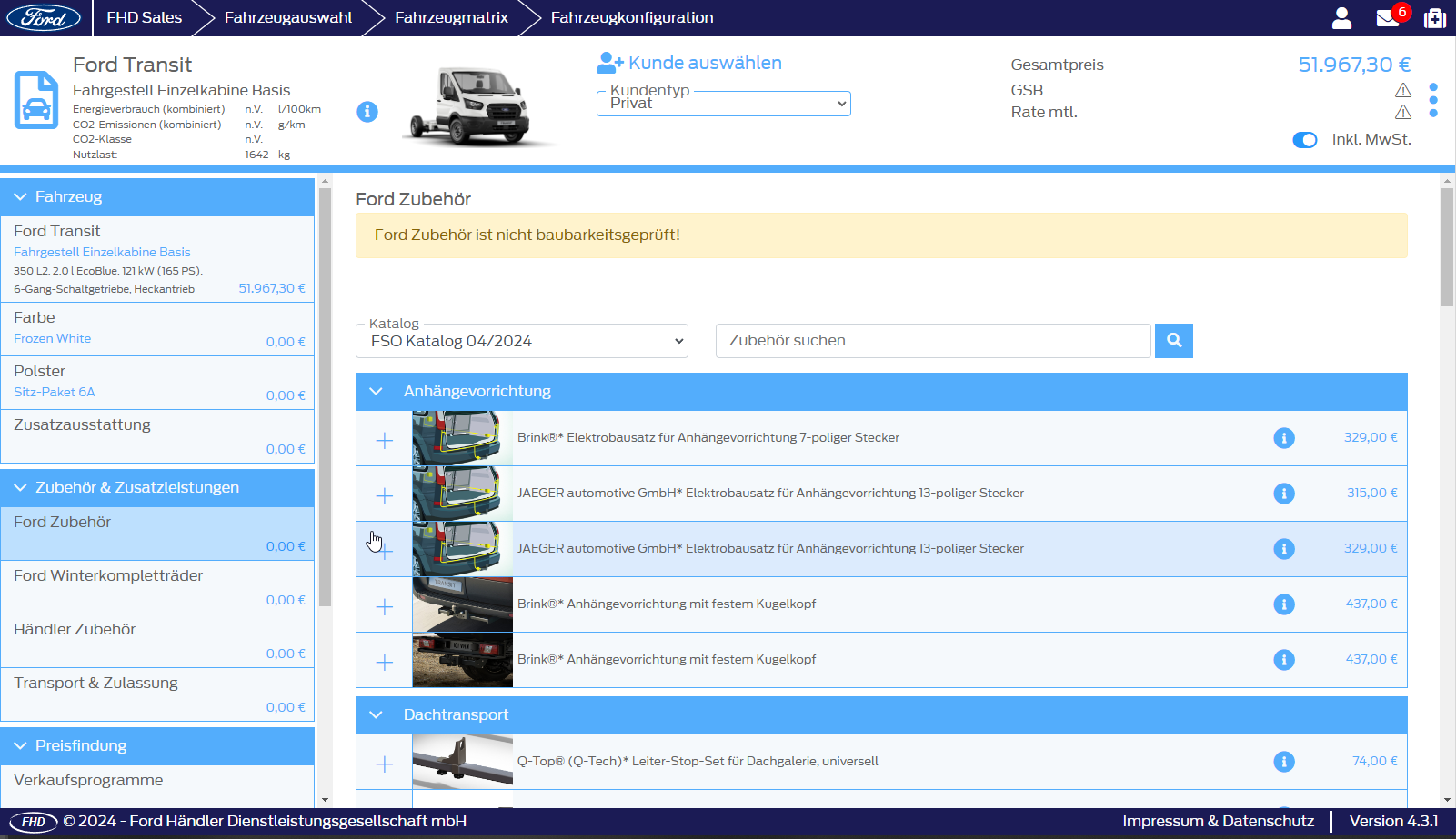Open Verkaufsprogramme in sidebar
The width and height of the screenshot is (1456, 839).
pyautogui.click(x=157, y=785)
